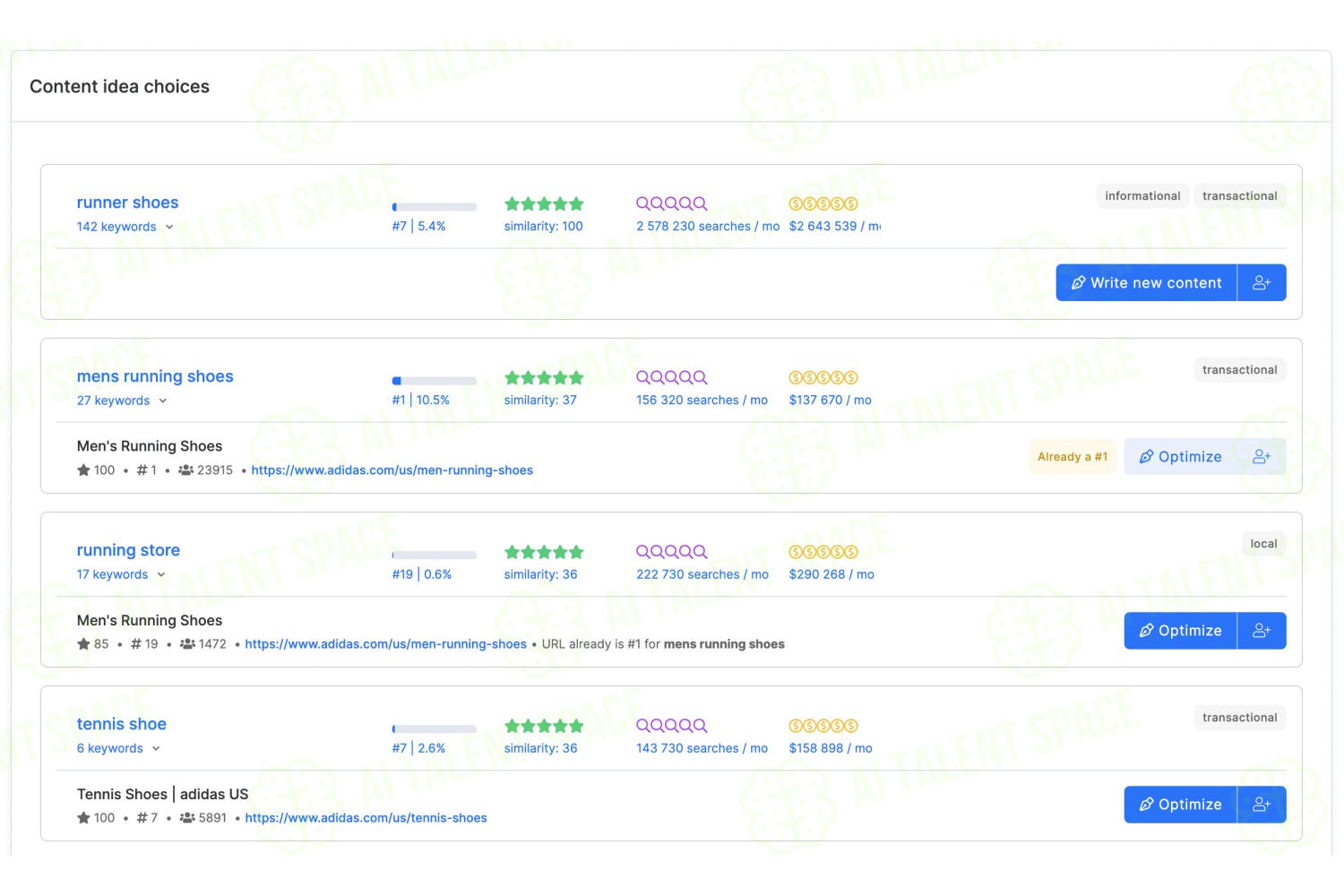Click search volume magnifier icons for running store
Image resolution: width=1344 pixels, height=896 pixels.
(x=672, y=552)
